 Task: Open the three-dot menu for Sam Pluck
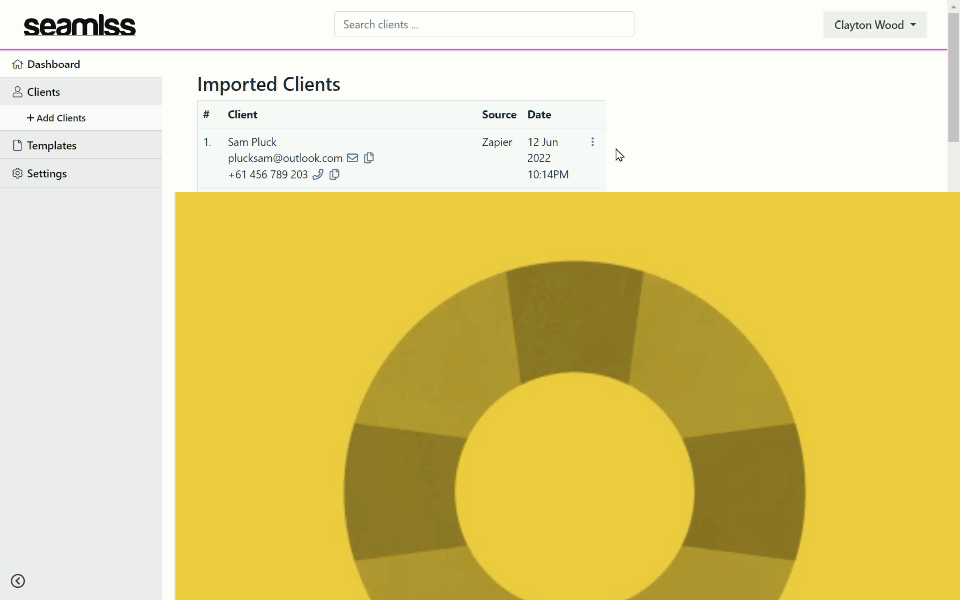592,142
